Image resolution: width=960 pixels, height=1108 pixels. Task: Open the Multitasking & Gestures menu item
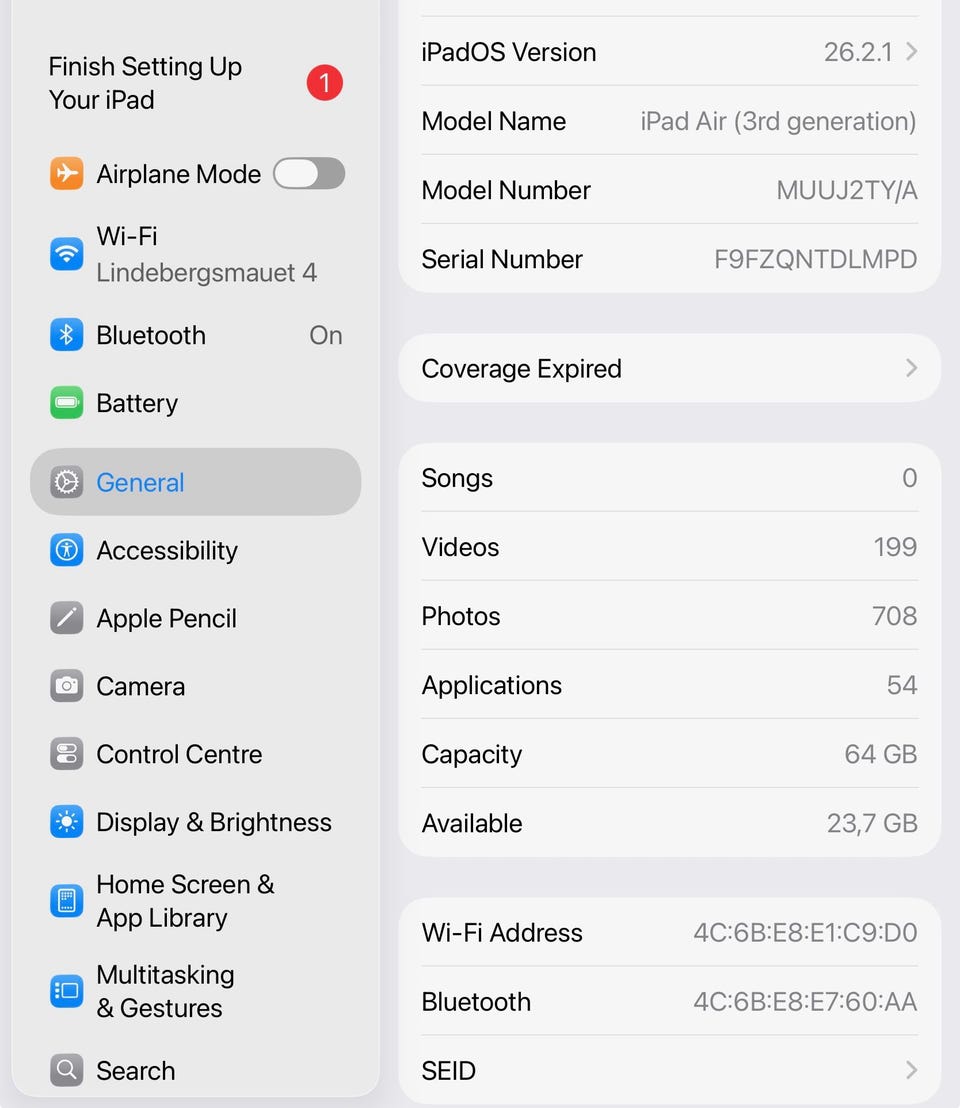click(x=196, y=991)
